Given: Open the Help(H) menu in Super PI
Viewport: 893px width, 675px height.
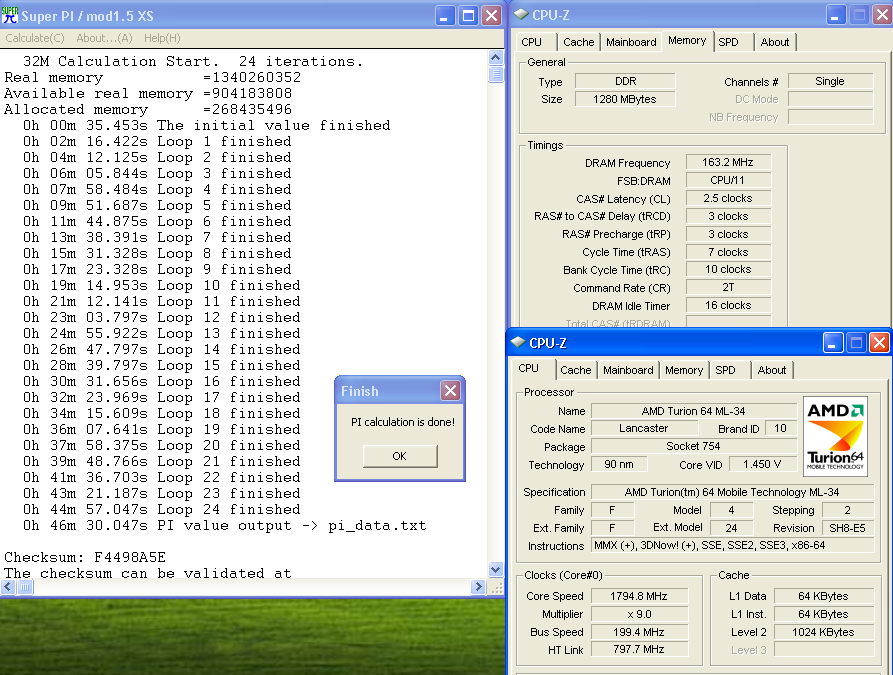Looking at the screenshot, I should click(162, 38).
